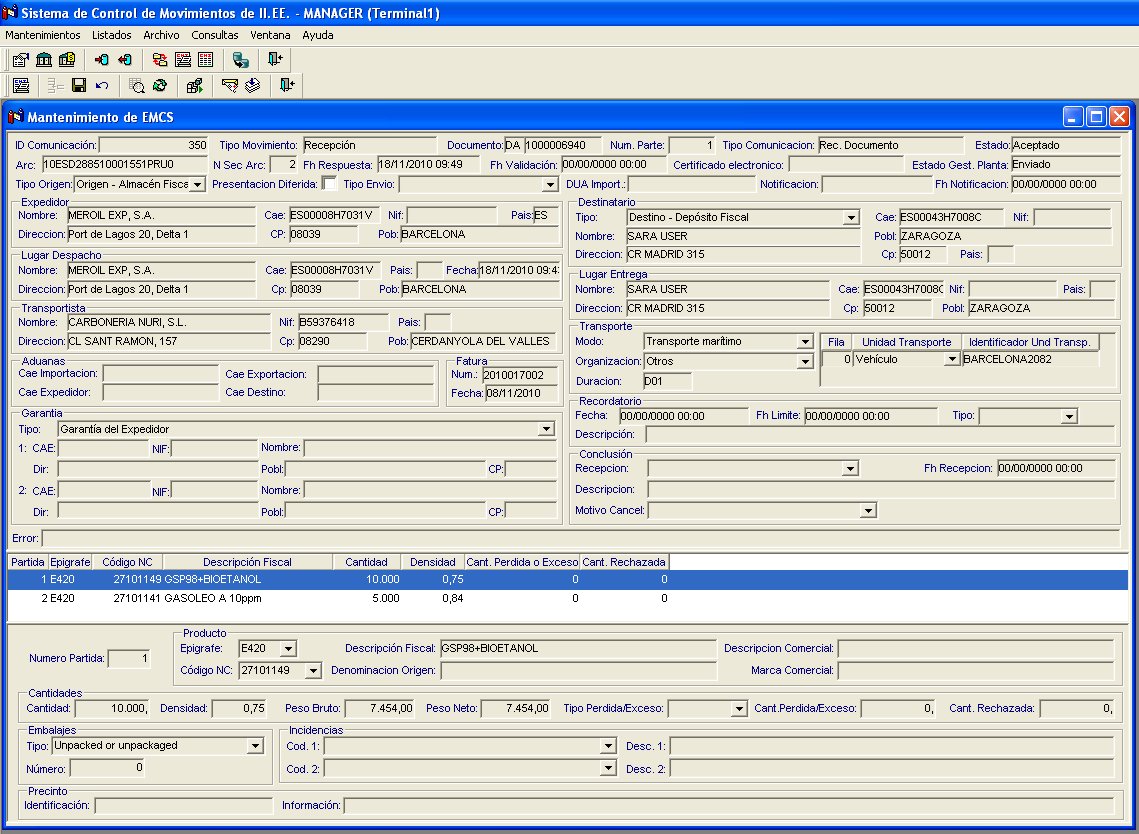
Task: Click the Cantidad column header
Action: pos(366,562)
